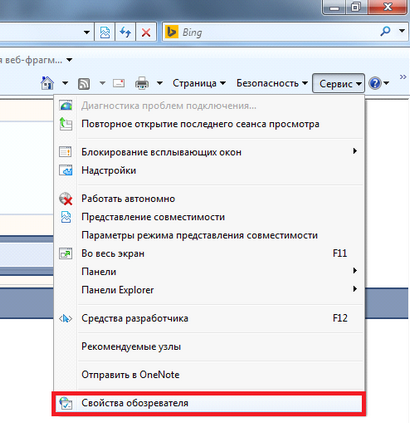410x423 pixels.
Task: Click the printer icon in toolbar
Action: tap(142, 83)
